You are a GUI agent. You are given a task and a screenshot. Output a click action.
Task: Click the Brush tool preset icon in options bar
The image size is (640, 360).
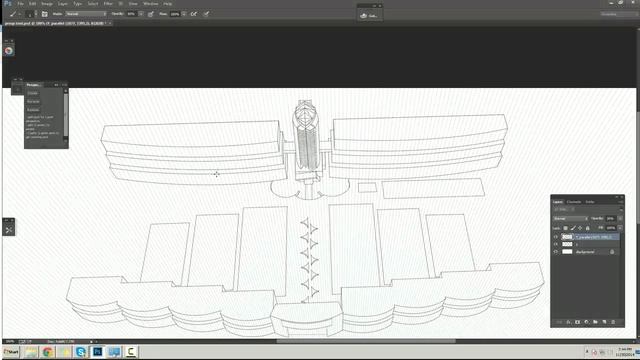pos(13,14)
